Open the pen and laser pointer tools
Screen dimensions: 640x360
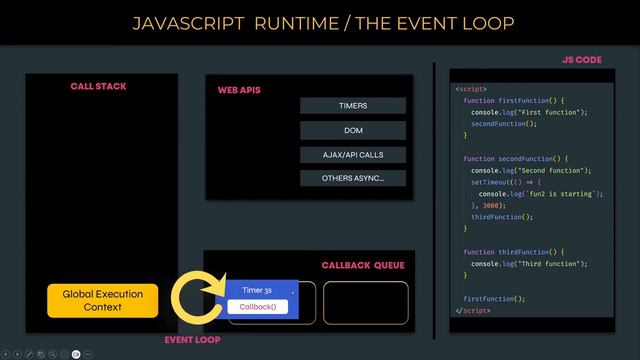29,354
